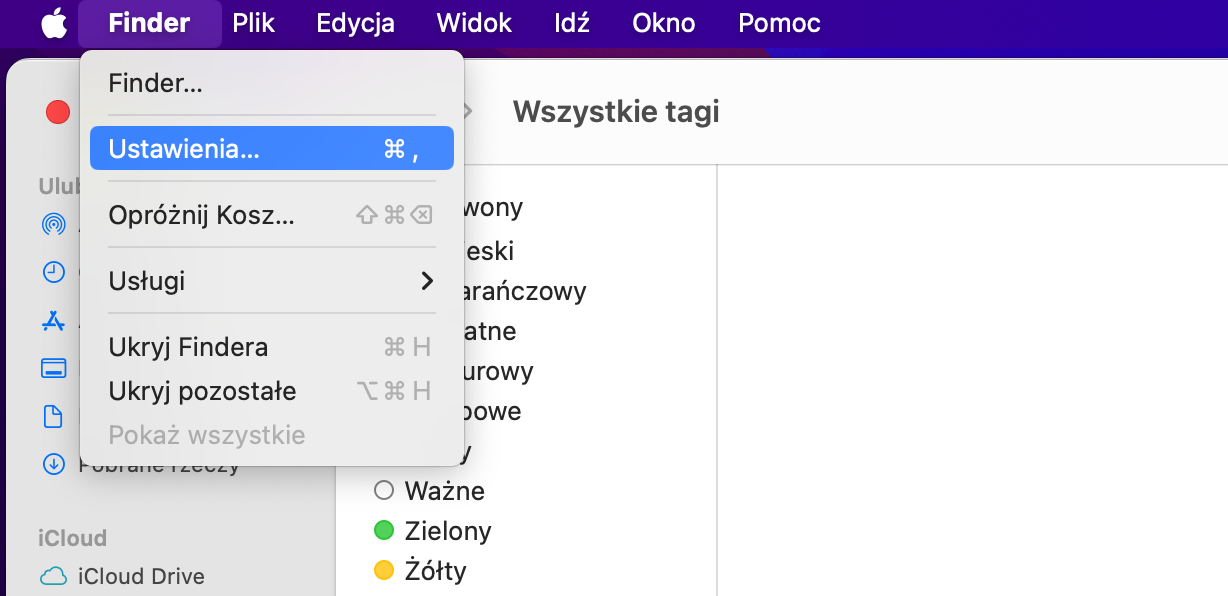Click the Wszystkie tagi window title
The width and height of the screenshot is (1228, 596).
click(x=616, y=111)
